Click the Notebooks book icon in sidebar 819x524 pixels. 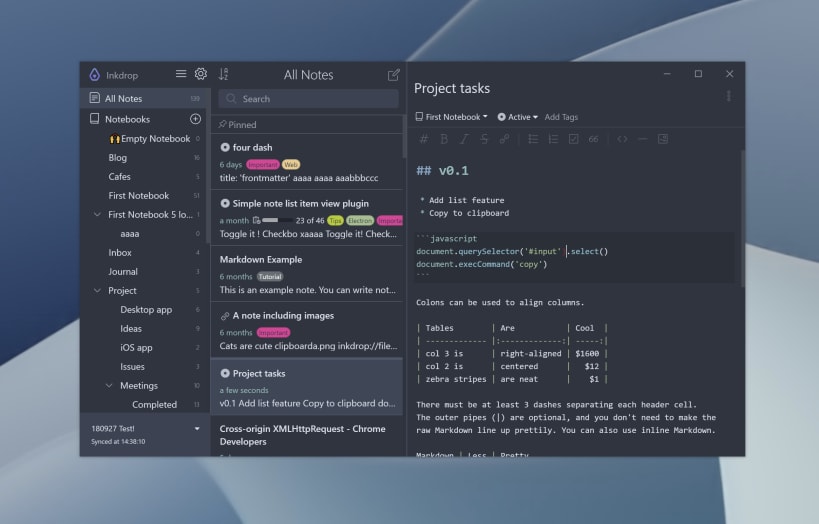pyautogui.click(x=95, y=119)
